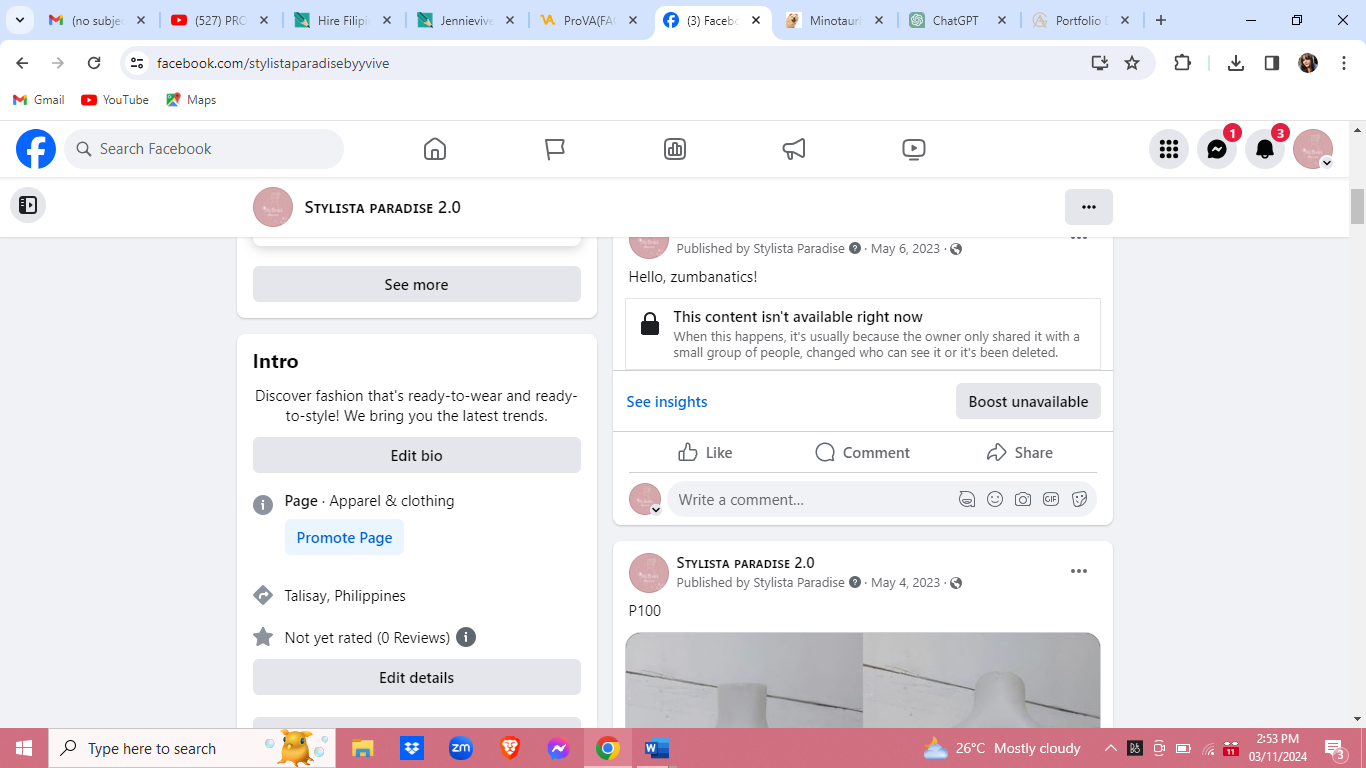Open options menu for the May 4 post
1366x768 pixels.
1079,571
